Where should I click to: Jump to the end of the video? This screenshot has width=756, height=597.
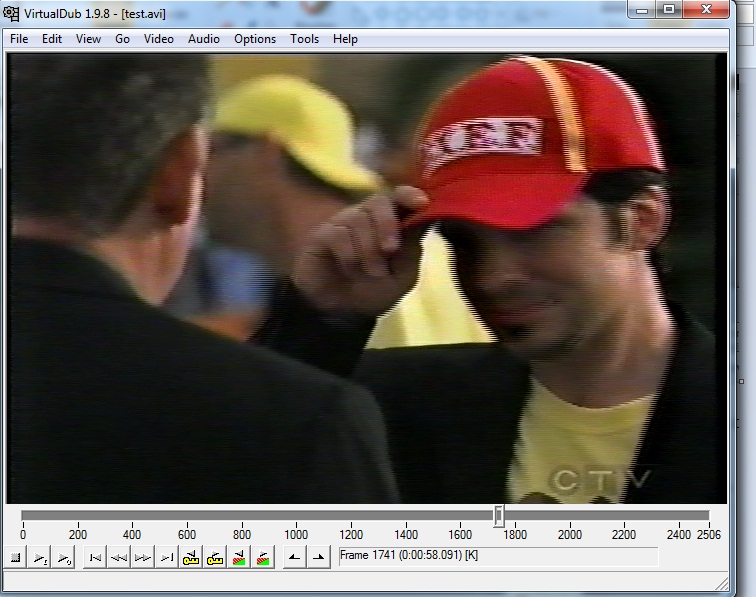[167, 557]
